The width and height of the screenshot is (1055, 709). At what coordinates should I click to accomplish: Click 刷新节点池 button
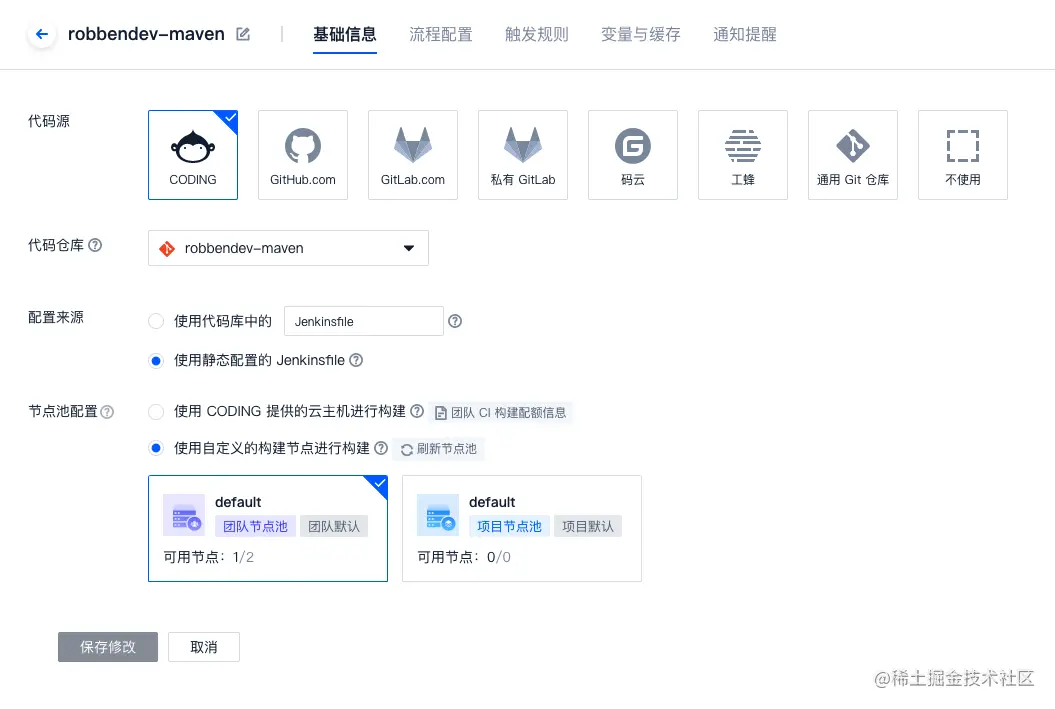(439, 449)
